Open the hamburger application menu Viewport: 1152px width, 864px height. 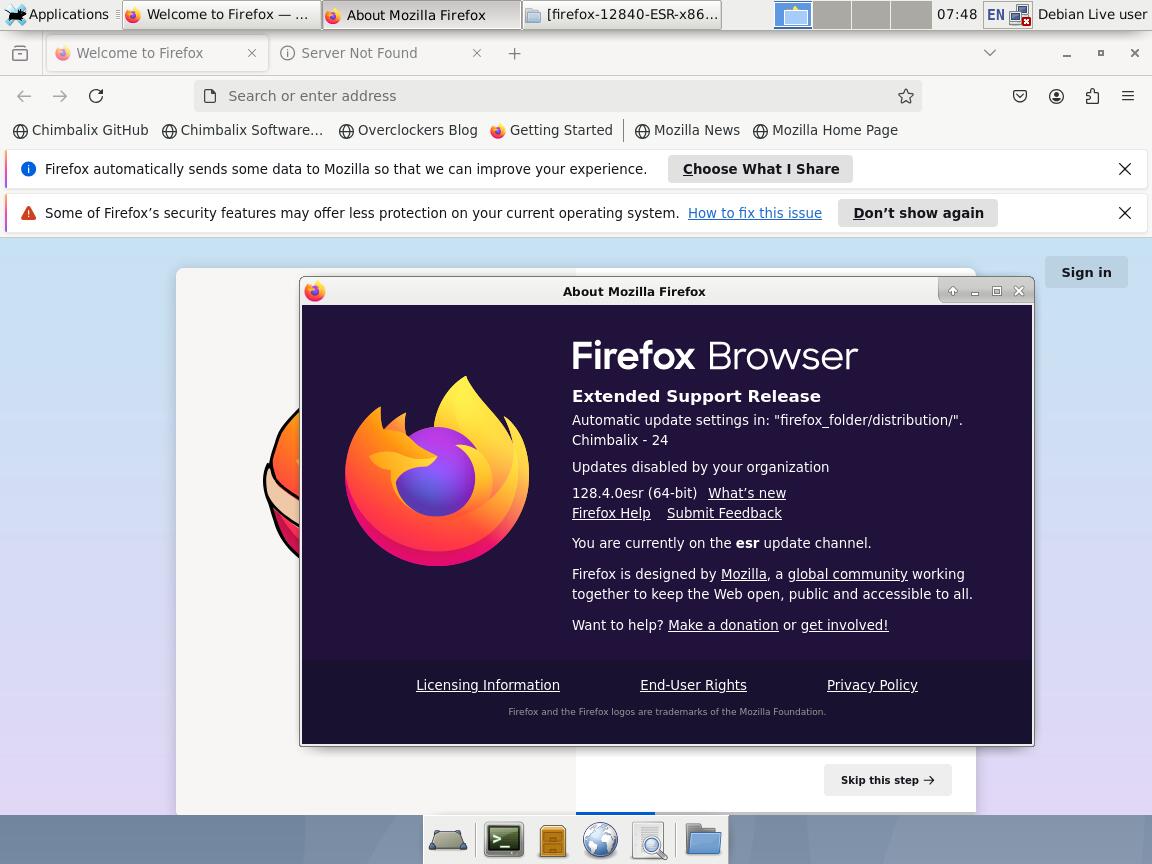click(x=1128, y=96)
